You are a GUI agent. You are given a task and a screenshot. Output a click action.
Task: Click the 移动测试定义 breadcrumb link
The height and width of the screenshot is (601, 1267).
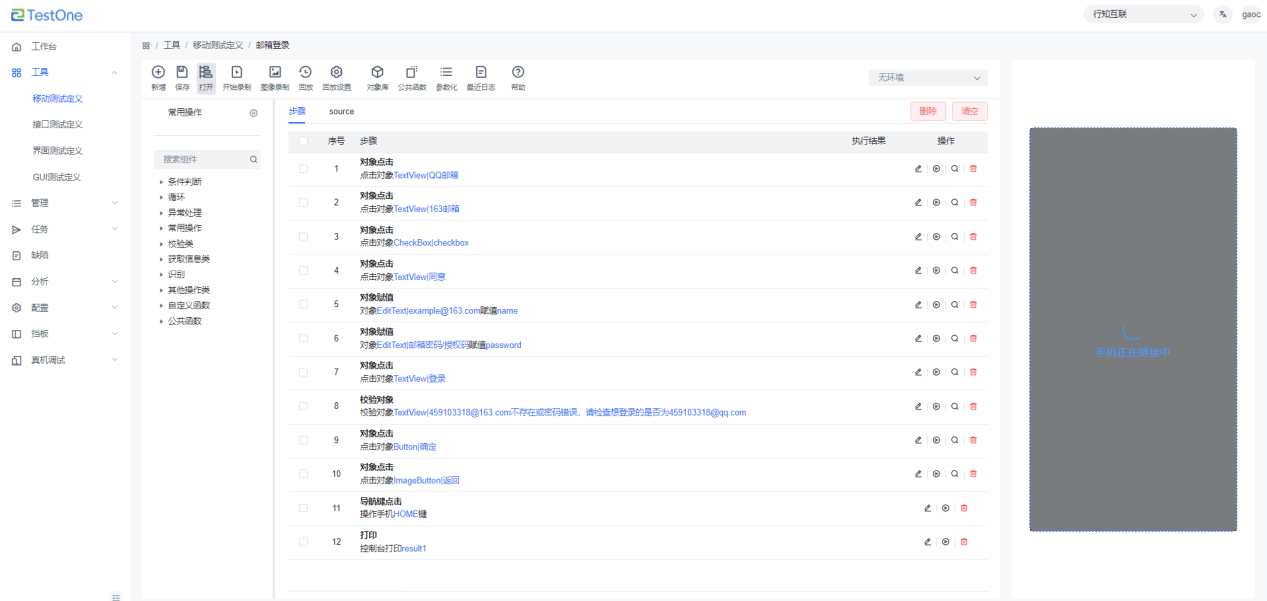217,45
